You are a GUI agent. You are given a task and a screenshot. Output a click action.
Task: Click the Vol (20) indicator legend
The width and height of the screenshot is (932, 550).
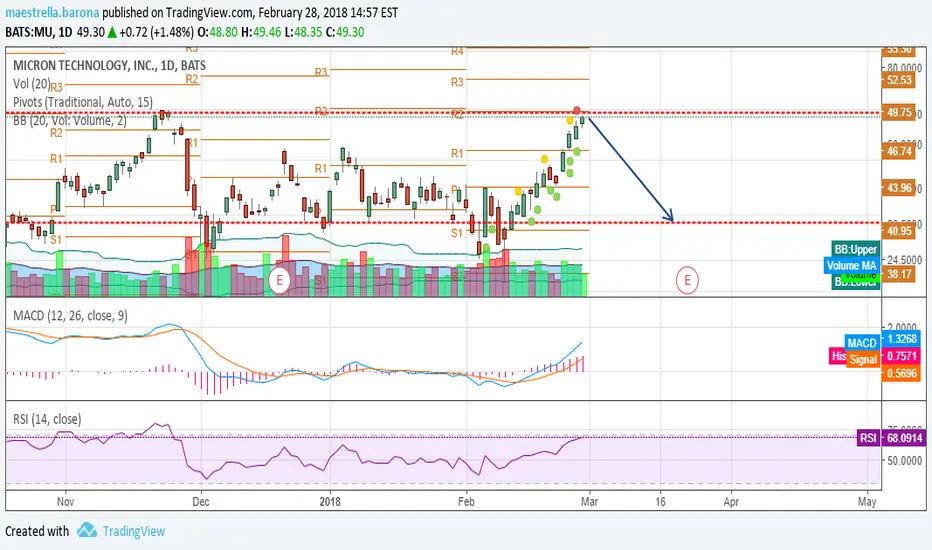[32, 84]
